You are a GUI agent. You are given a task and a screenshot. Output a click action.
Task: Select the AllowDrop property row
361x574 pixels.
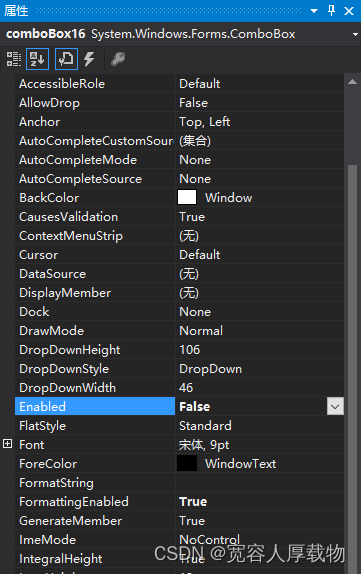(179, 102)
